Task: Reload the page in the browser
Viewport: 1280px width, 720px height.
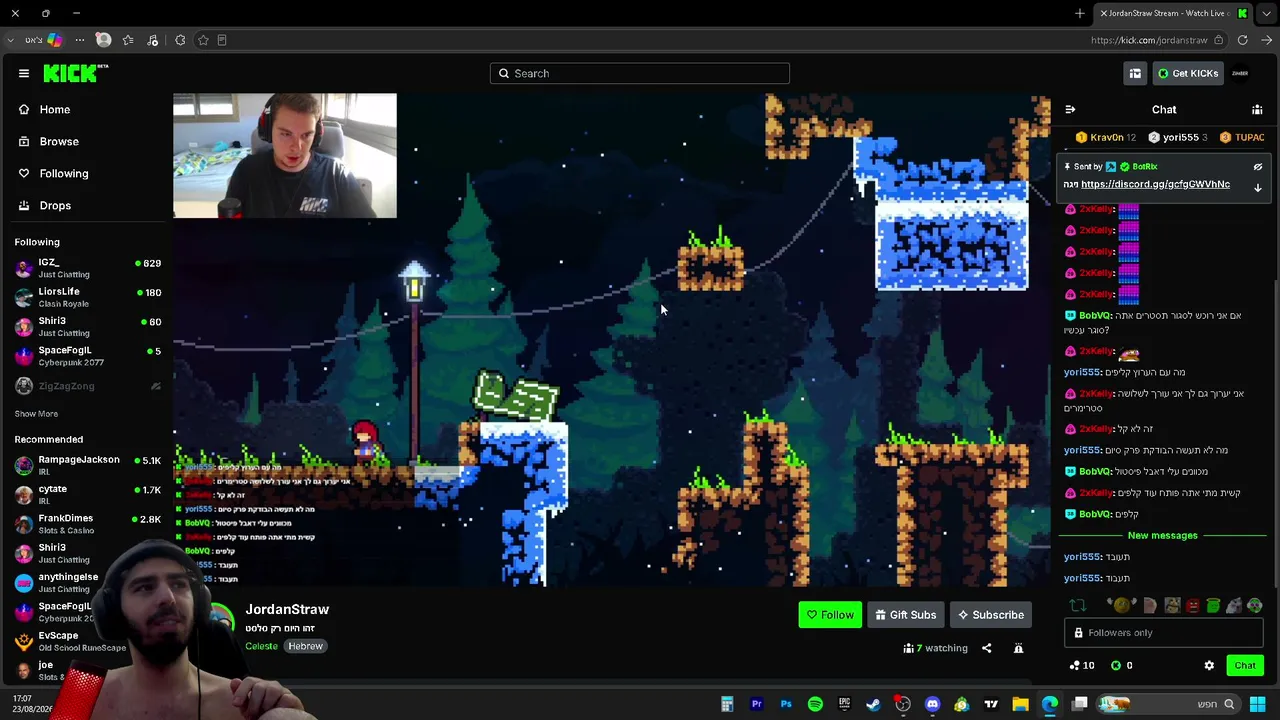Action: [x=1242, y=40]
